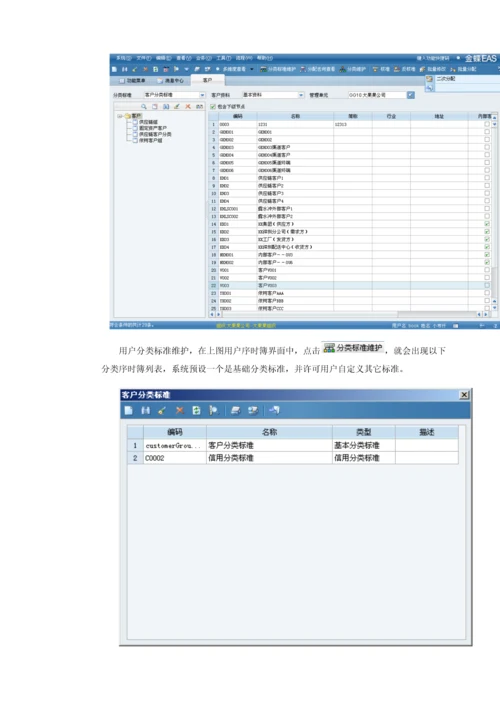Screen dimensions: 500x707
Task: Select 供应链客户分类 node in customer tree
Action: (155, 134)
